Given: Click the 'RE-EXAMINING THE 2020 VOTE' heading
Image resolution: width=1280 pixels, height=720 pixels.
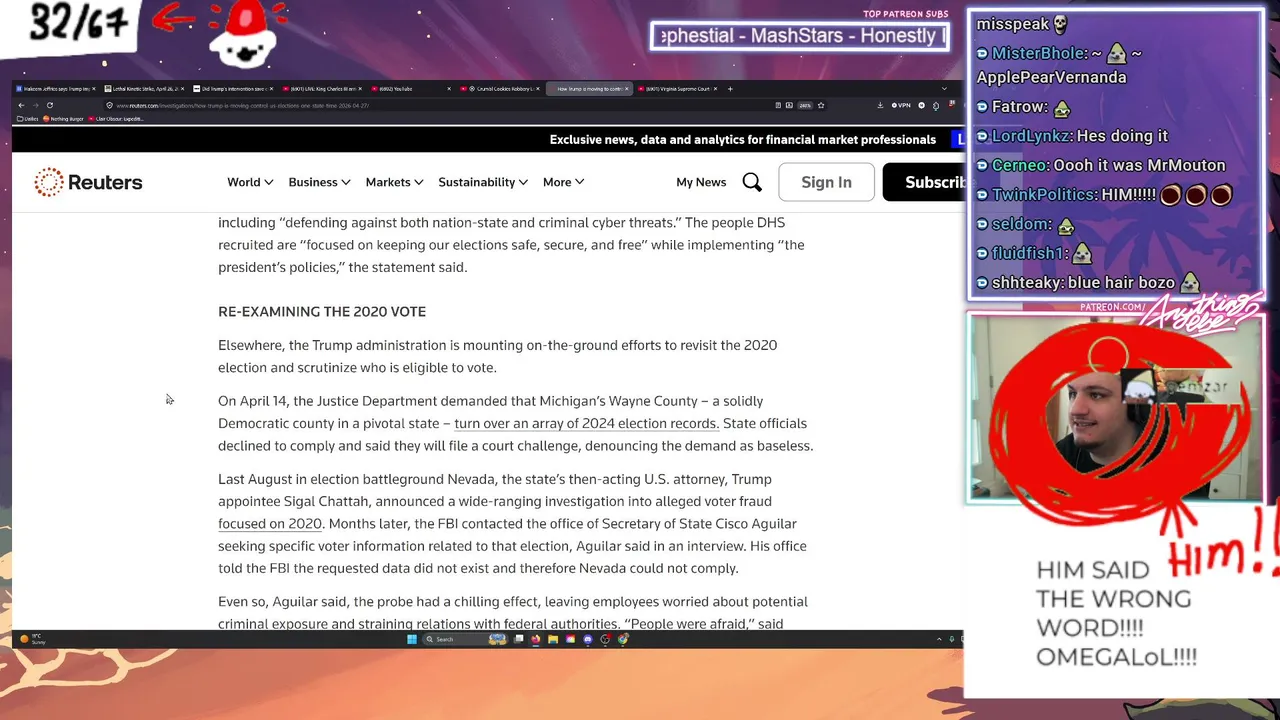Looking at the screenshot, I should (x=322, y=312).
